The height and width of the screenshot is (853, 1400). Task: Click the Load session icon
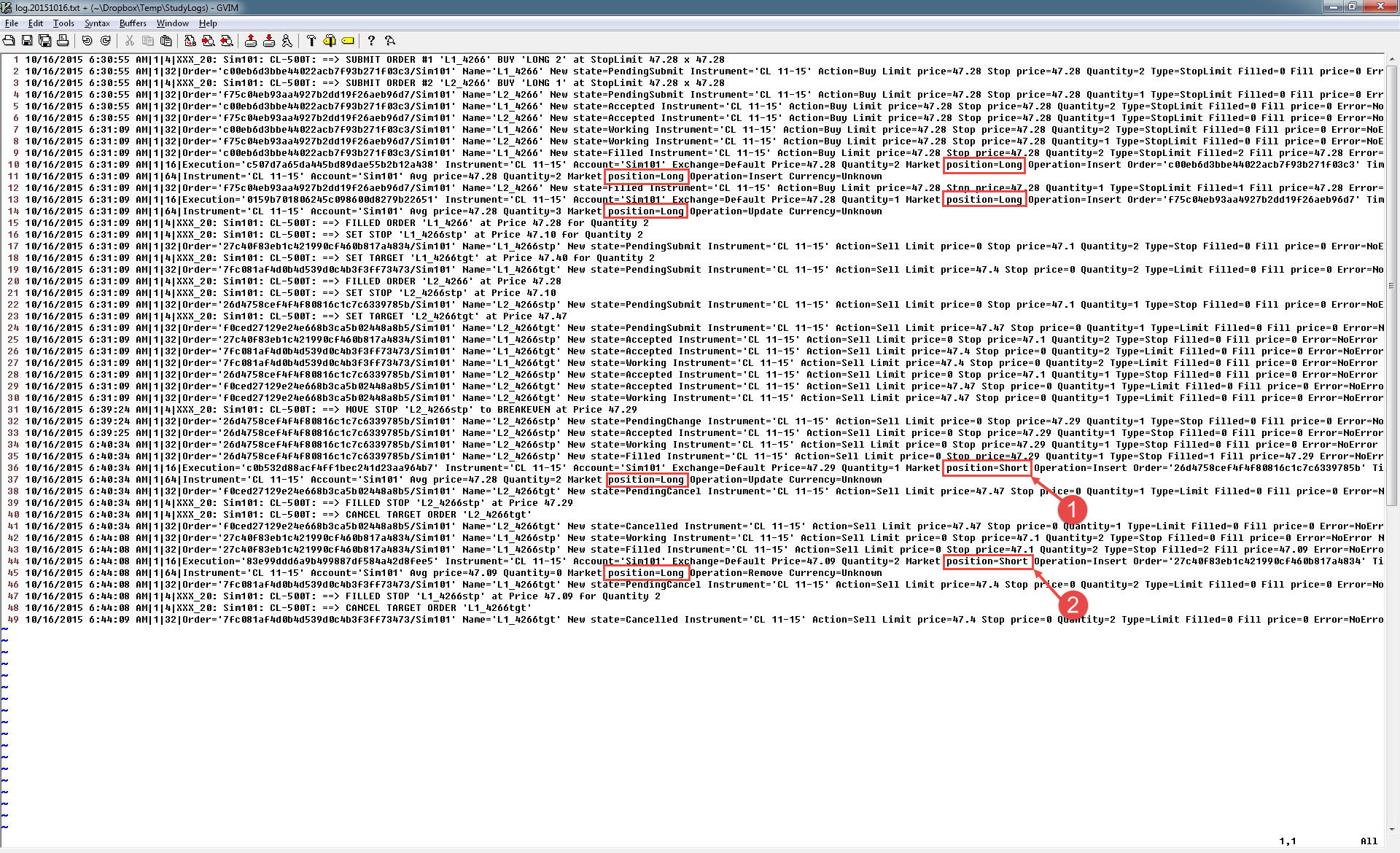click(x=251, y=41)
